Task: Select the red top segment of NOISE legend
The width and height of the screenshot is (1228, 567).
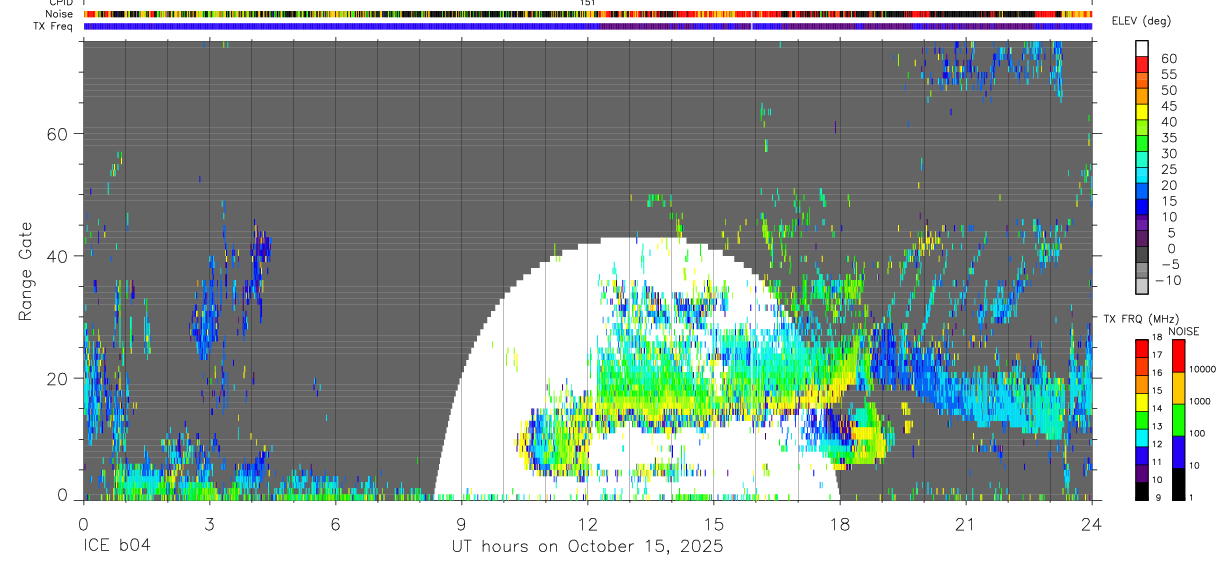Action: (x=1178, y=356)
